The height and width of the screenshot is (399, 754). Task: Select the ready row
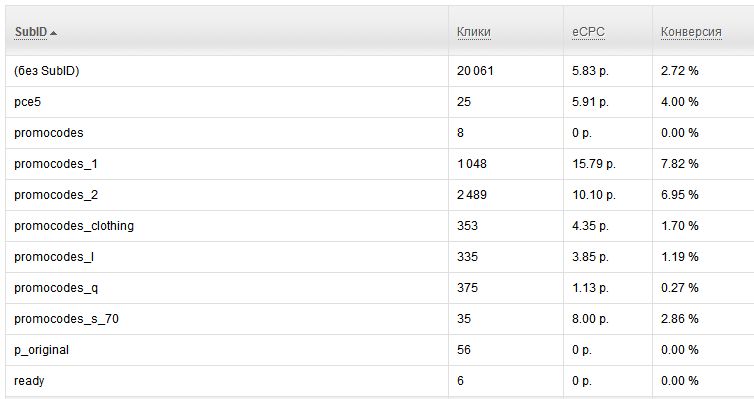pyautogui.click(x=379, y=381)
